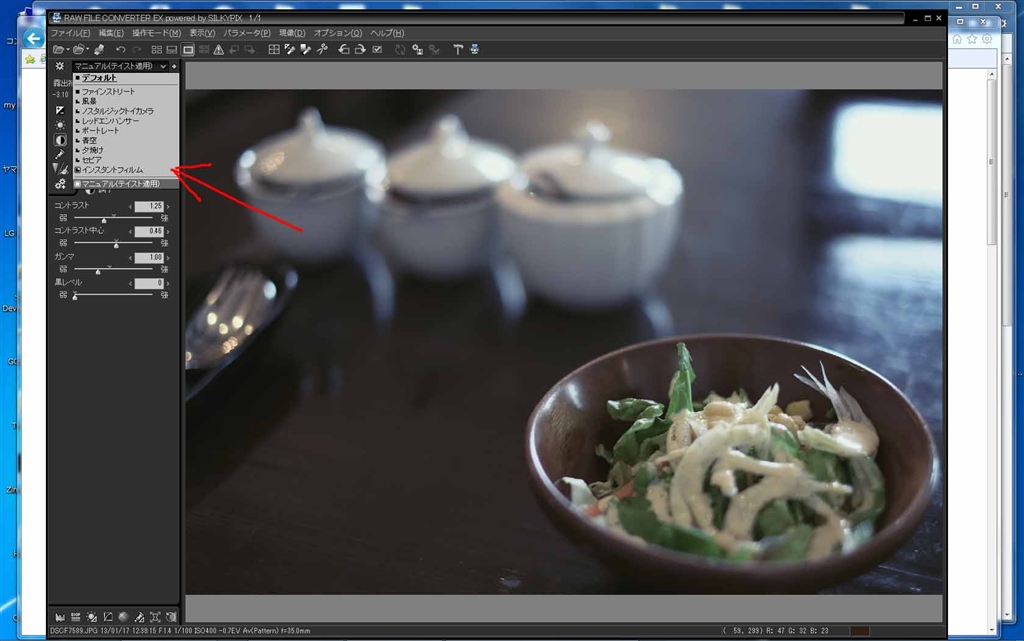Click the undo arrow in toolbar
This screenshot has height=641, width=1024.
click(120, 49)
